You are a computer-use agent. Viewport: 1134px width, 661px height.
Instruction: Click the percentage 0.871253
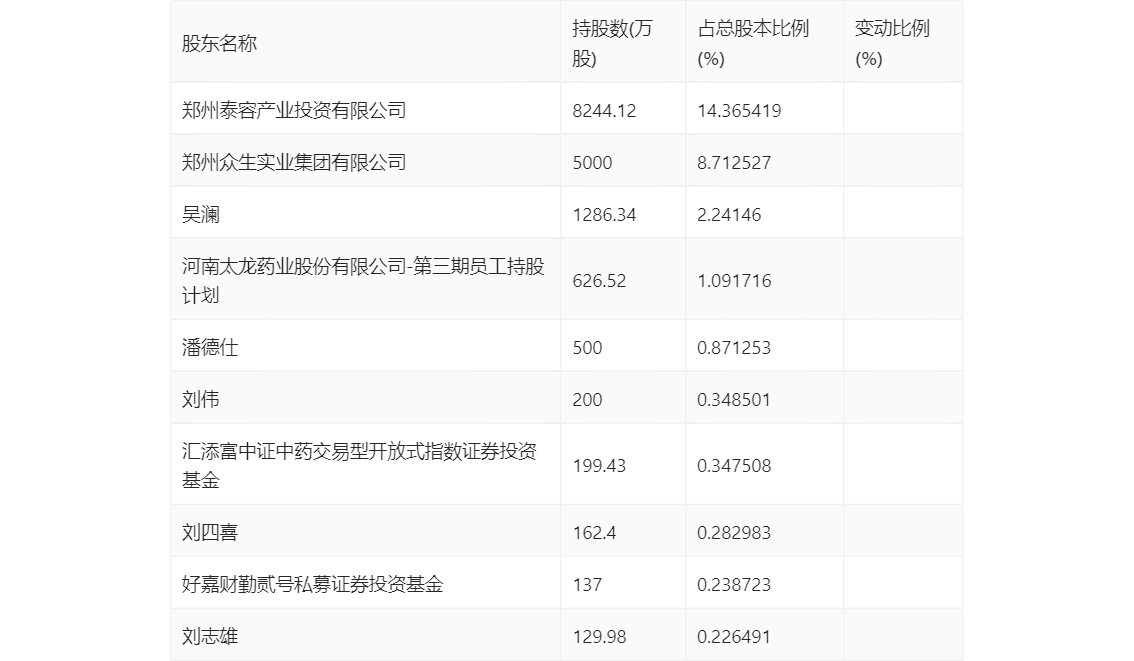734,348
